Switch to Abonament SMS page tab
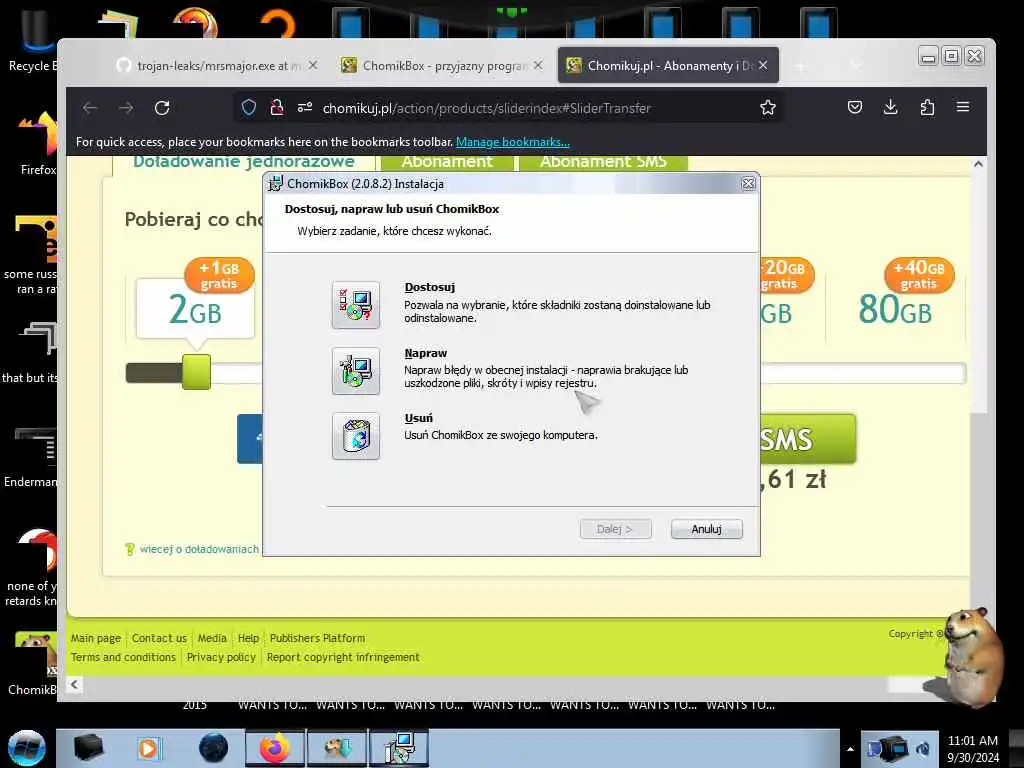This screenshot has width=1024, height=768. point(603,162)
